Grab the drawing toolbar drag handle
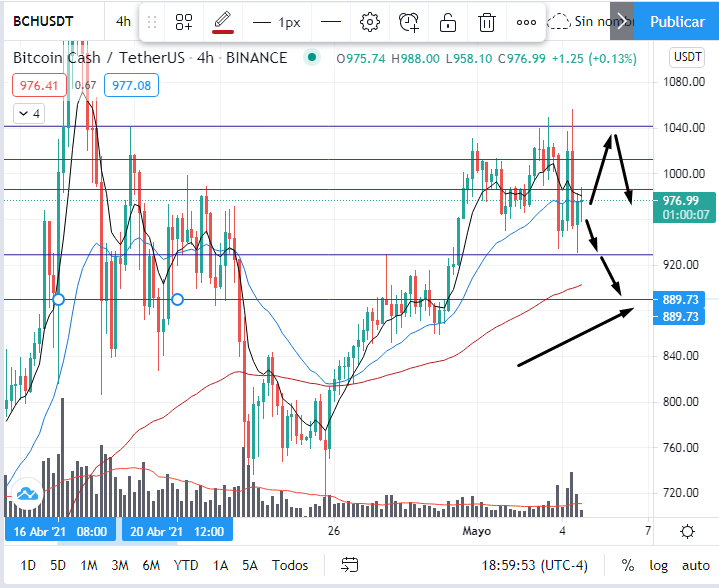 152,22
